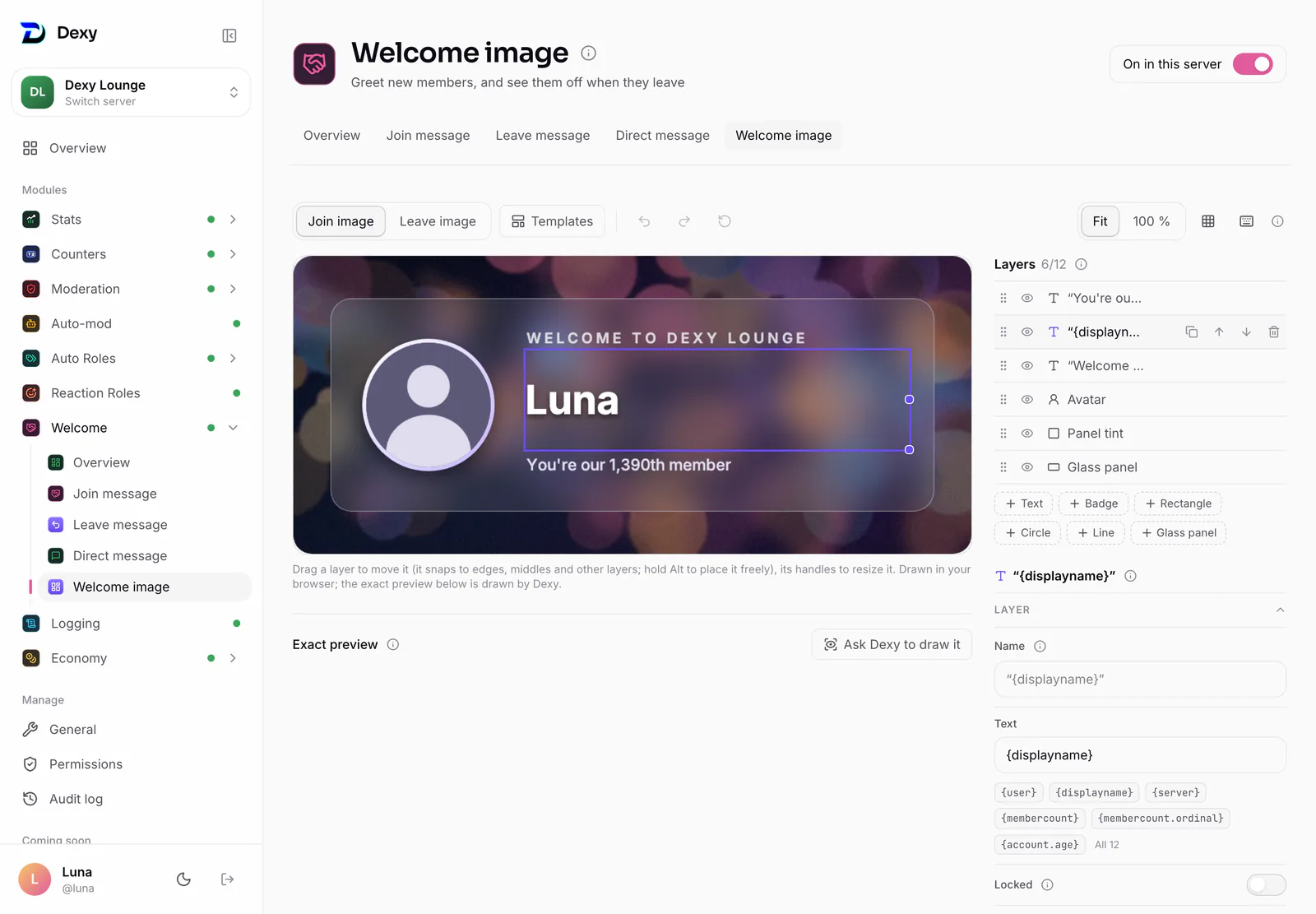Screen dimensions: 1316x914
Task: Add a Badge layer
Action: [x=1093, y=503]
